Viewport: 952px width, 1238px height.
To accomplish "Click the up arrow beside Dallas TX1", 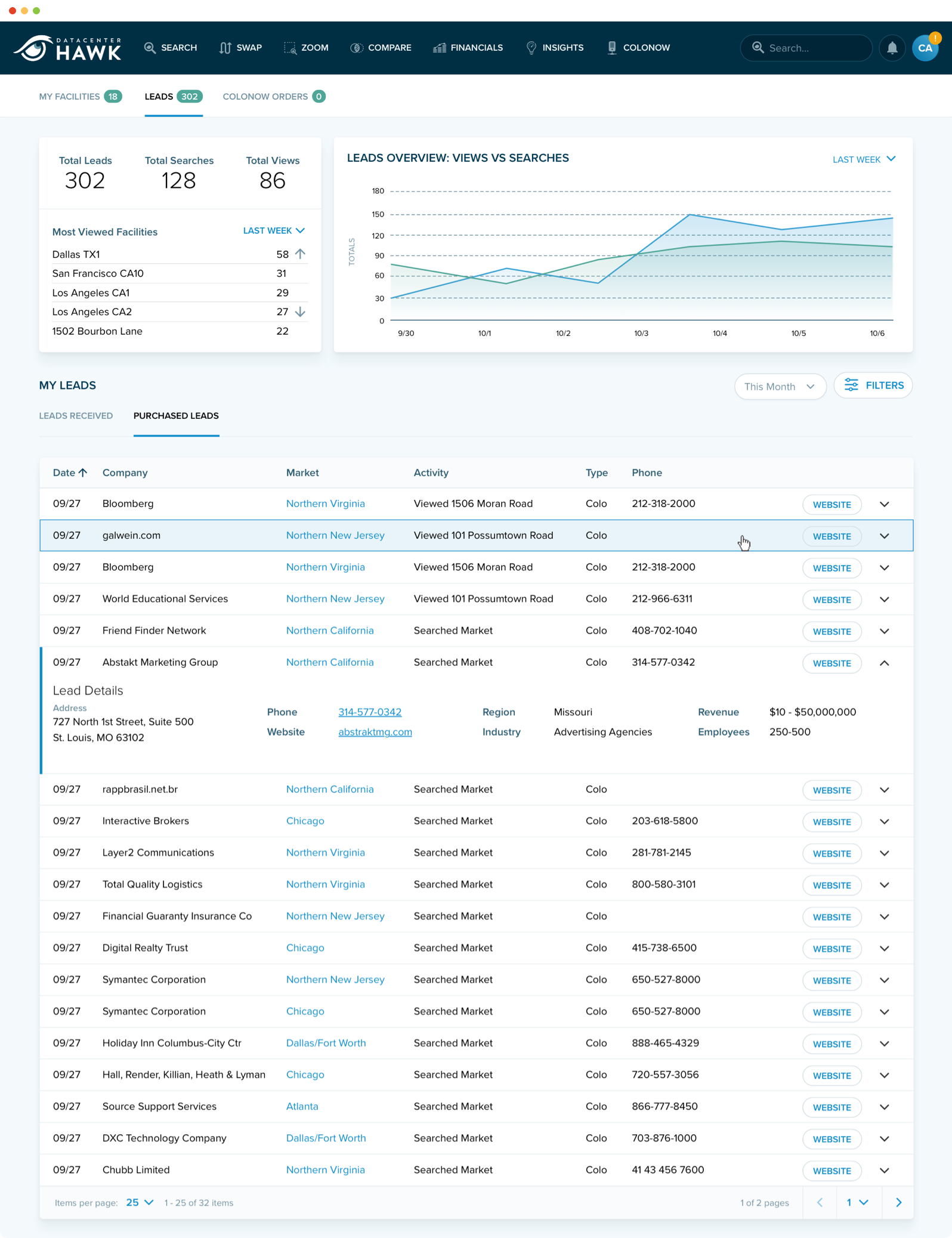I will (x=300, y=254).
